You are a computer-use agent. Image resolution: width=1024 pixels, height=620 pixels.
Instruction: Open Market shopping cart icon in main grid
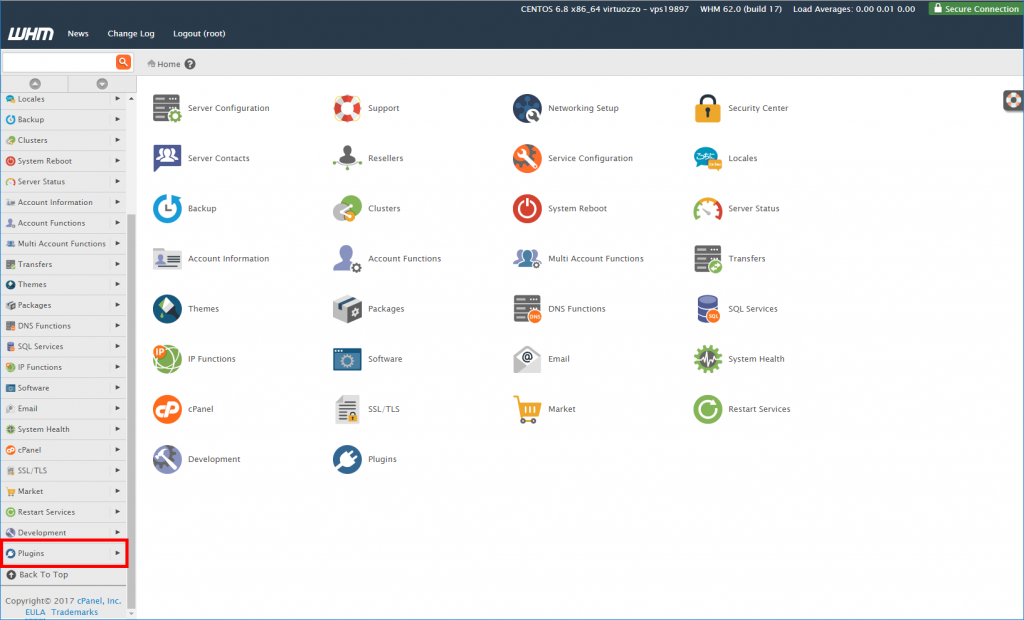tap(527, 409)
